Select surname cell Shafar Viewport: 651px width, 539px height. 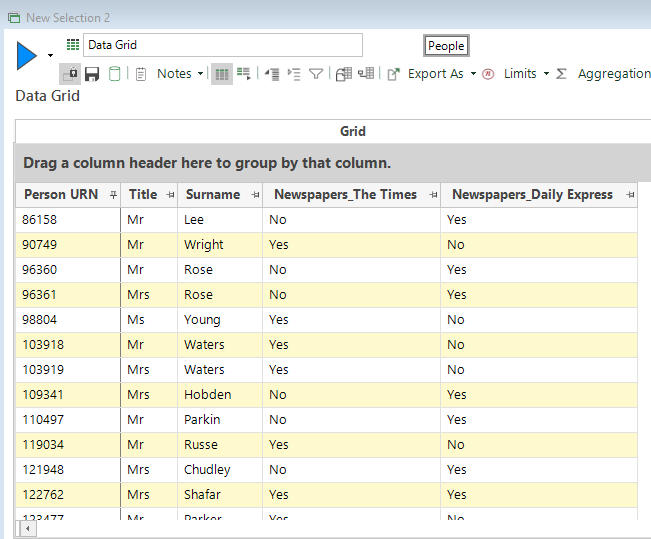220,495
